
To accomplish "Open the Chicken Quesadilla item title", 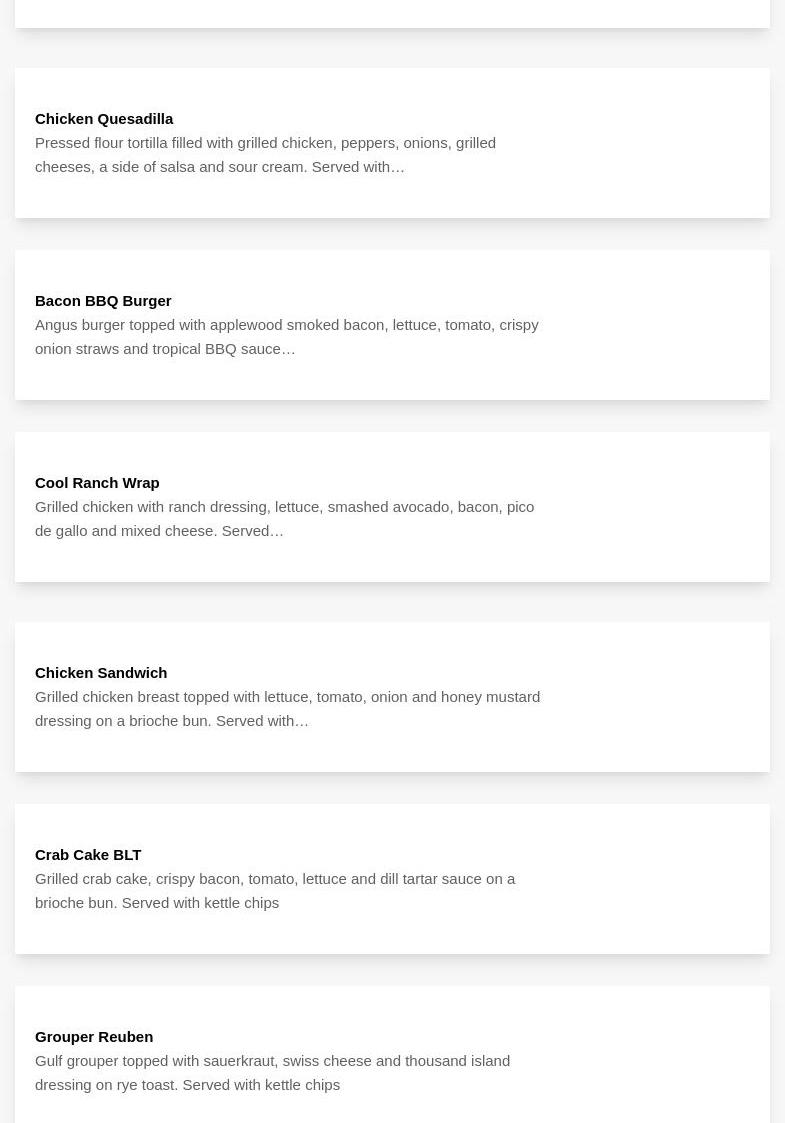I will tap(104, 119).
